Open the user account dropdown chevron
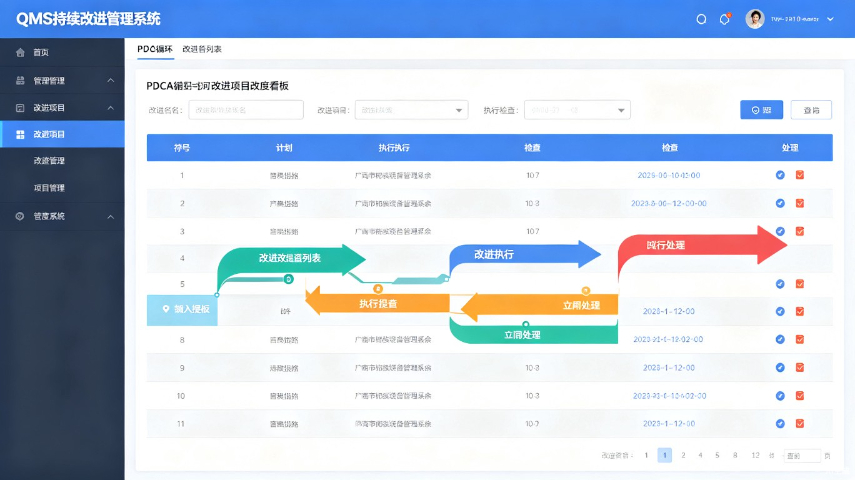The height and width of the screenshot is (480, 855). point(830,19)
